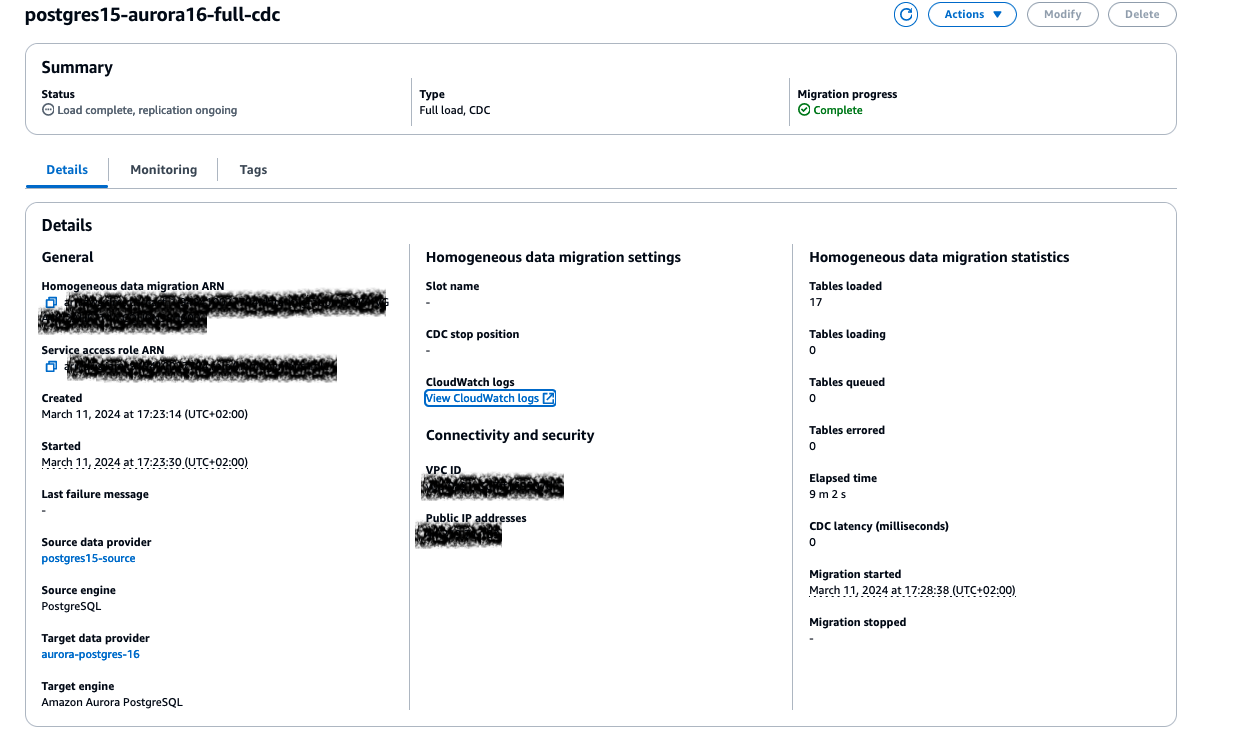Click the Slot name label

pos(452,286)
